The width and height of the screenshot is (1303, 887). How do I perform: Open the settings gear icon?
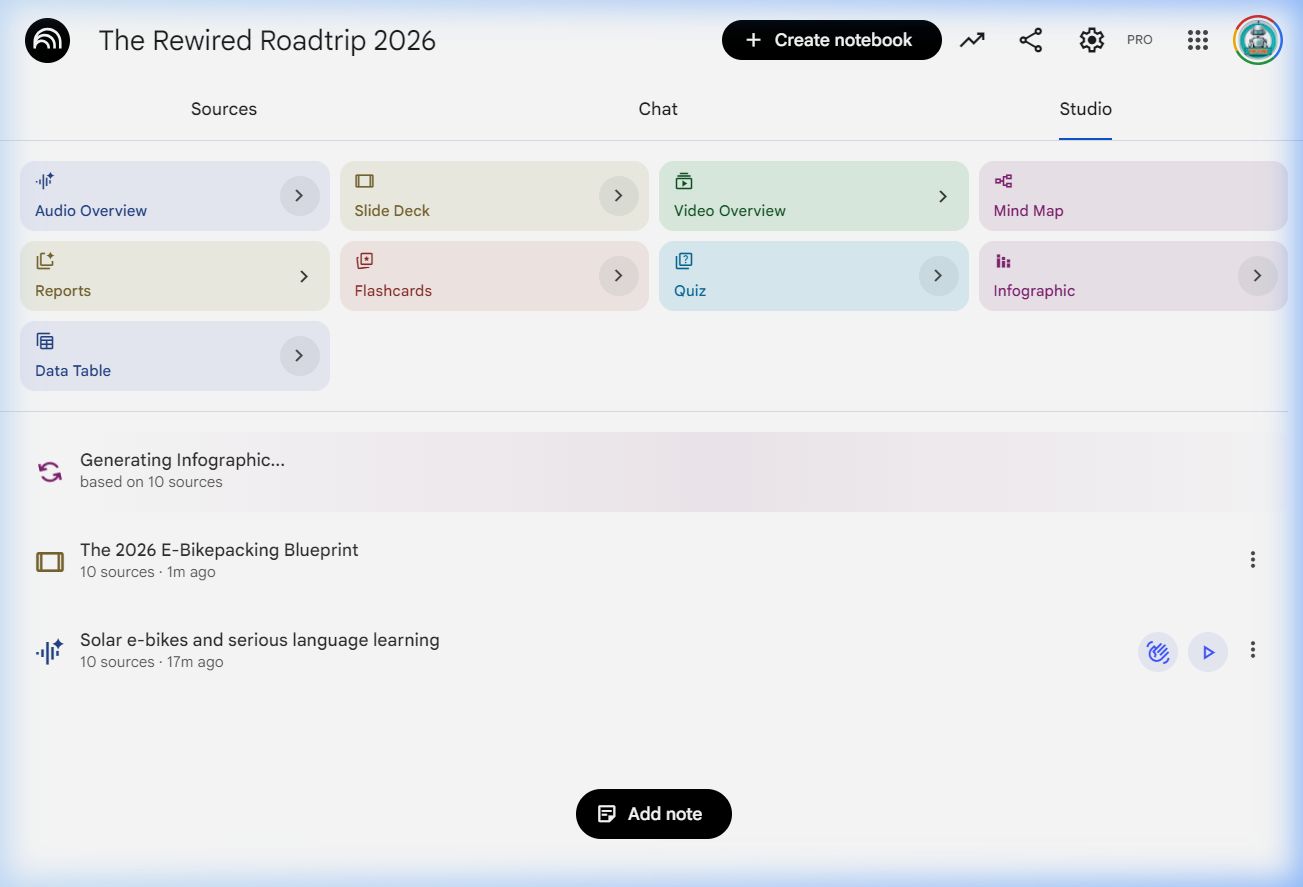tap(1091, 40)
